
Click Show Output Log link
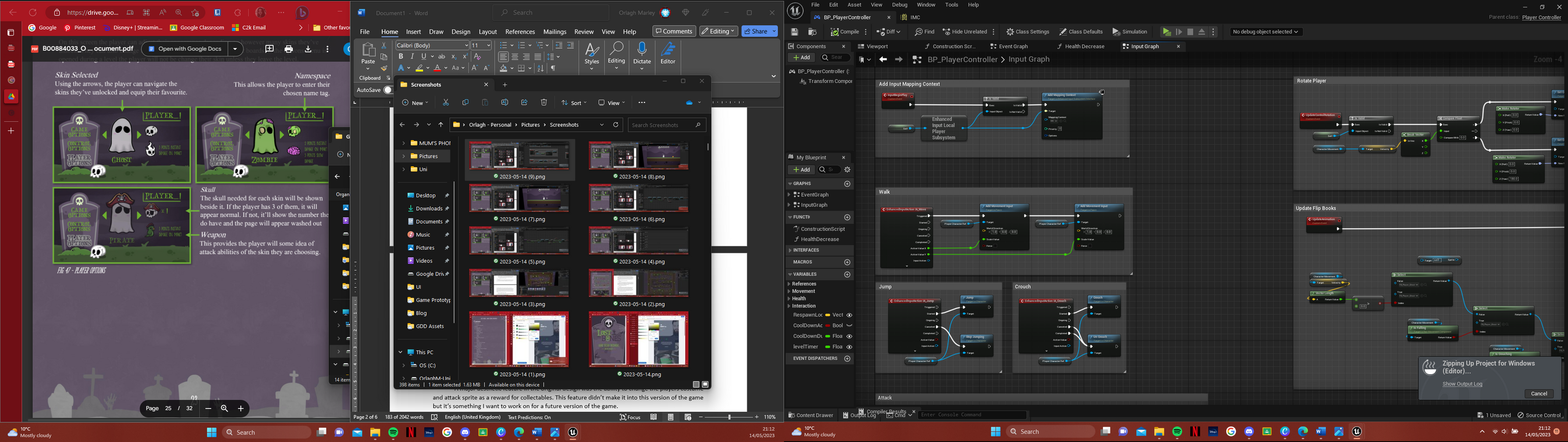[1462, 383]
